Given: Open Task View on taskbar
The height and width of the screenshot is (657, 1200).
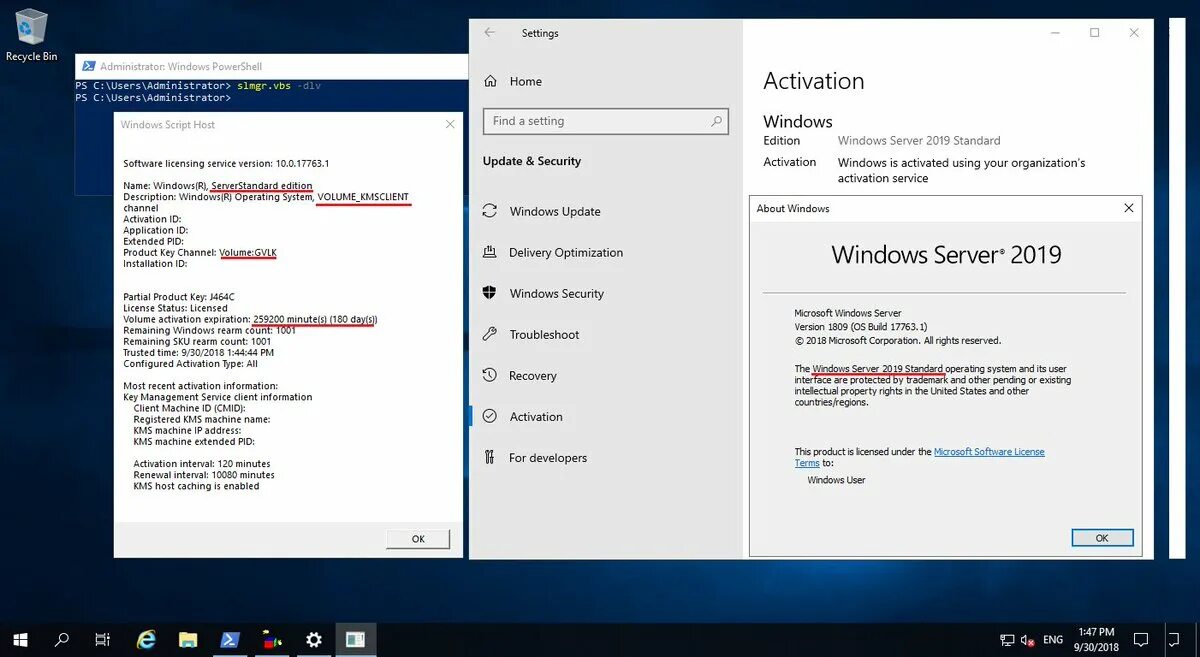Looking at the screenshot, I should click(x=103, y=639).
